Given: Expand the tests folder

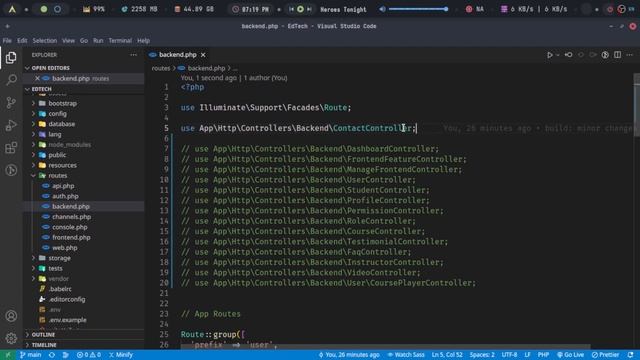Looking at the screenshot, I should pyautogui.click(x=56, y=268).
